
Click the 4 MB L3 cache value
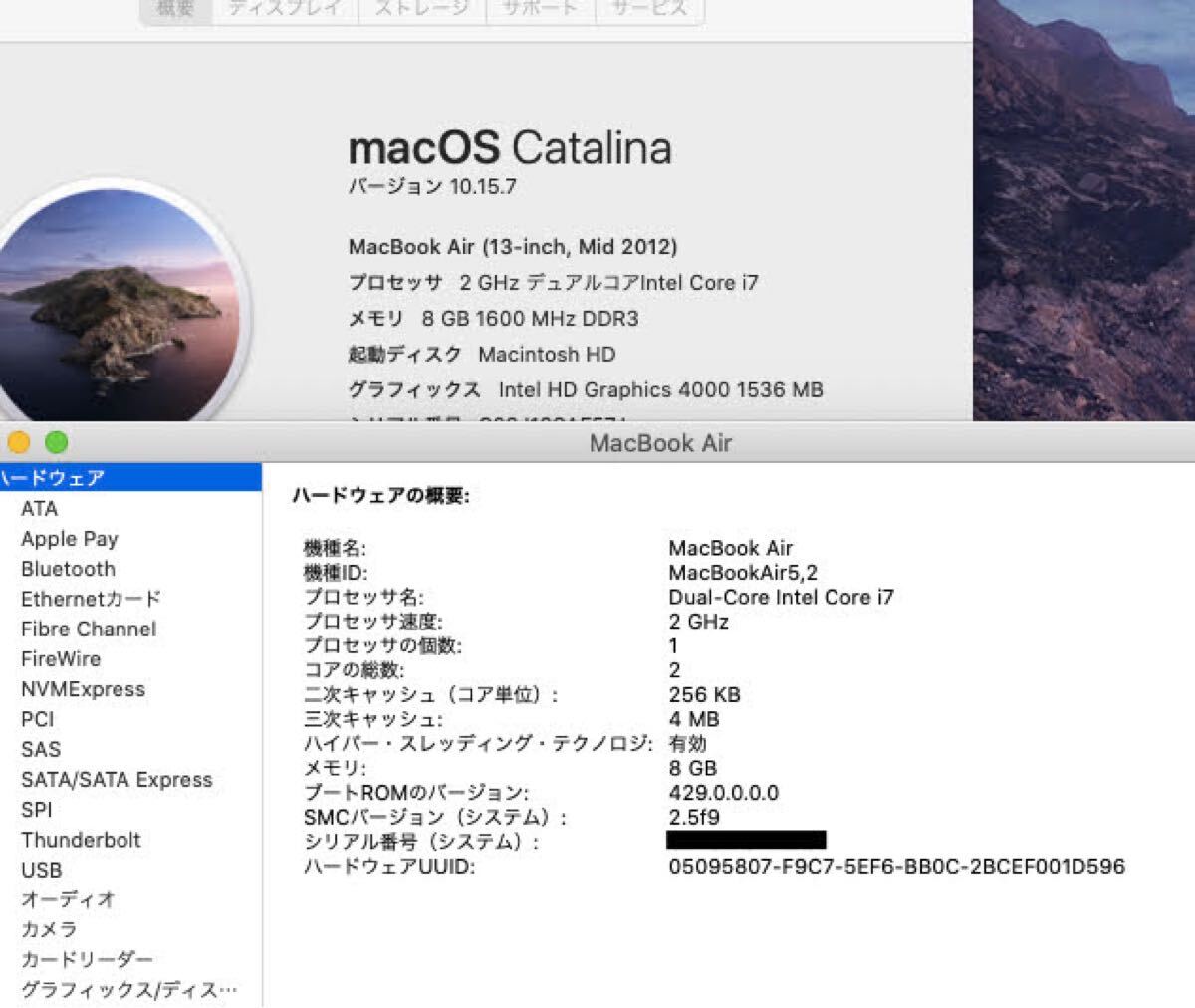pos(694,719)
